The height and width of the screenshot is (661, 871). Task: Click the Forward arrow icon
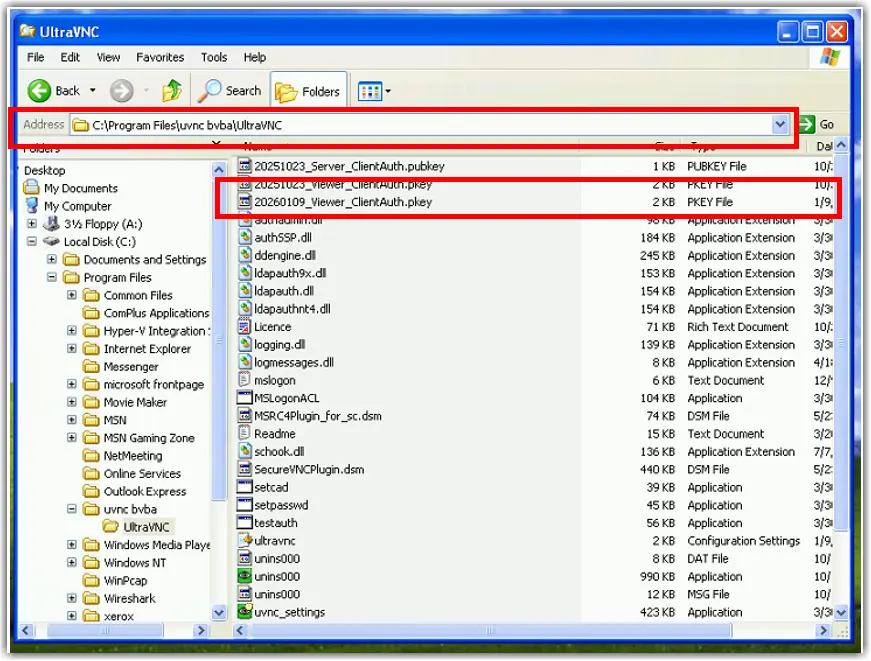point(121,91)
